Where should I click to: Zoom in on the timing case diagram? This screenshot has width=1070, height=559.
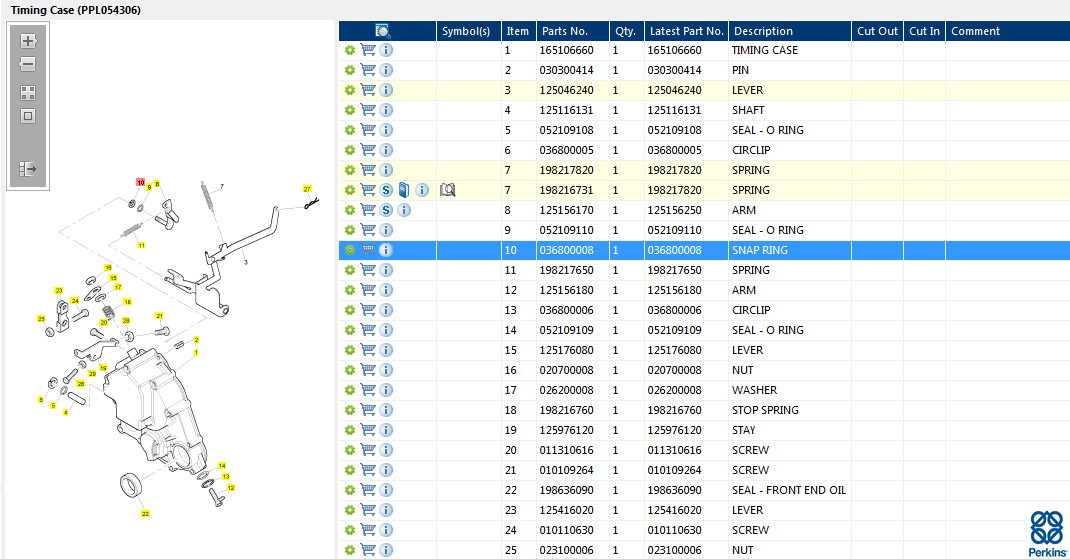click(x=28, y=42)
